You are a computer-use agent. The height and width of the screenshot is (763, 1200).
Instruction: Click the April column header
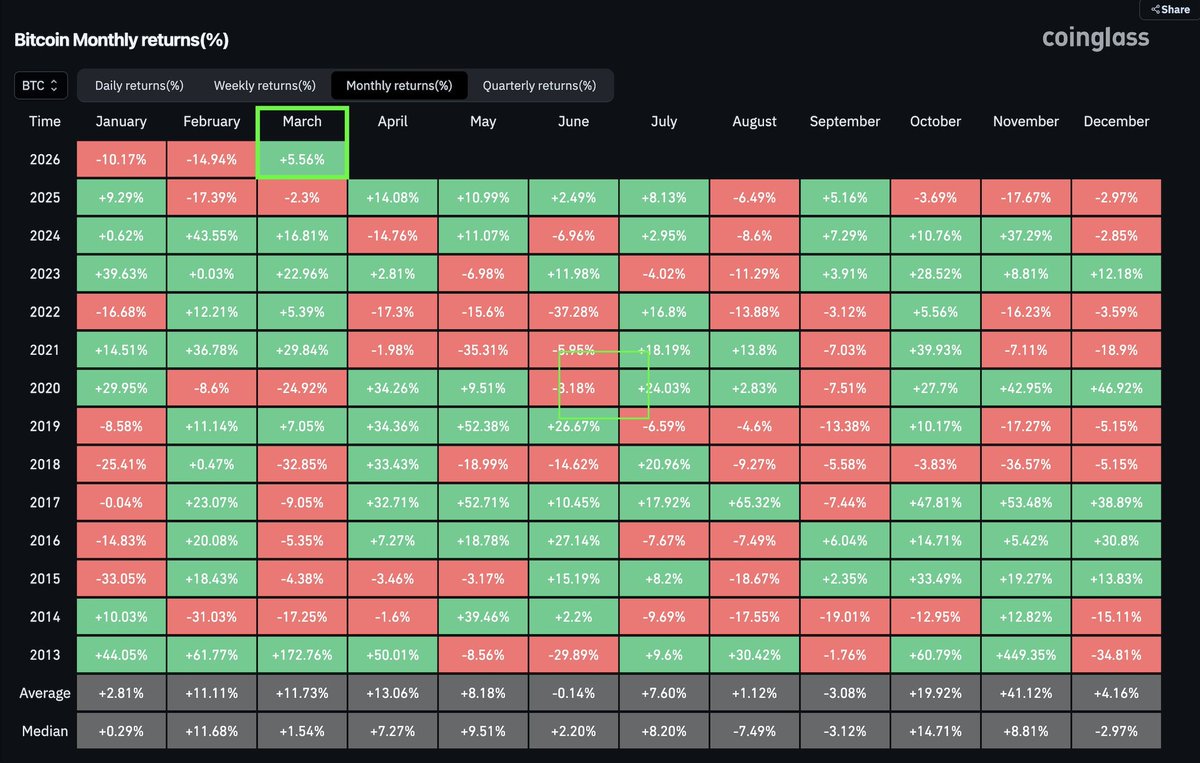(392, 121)
